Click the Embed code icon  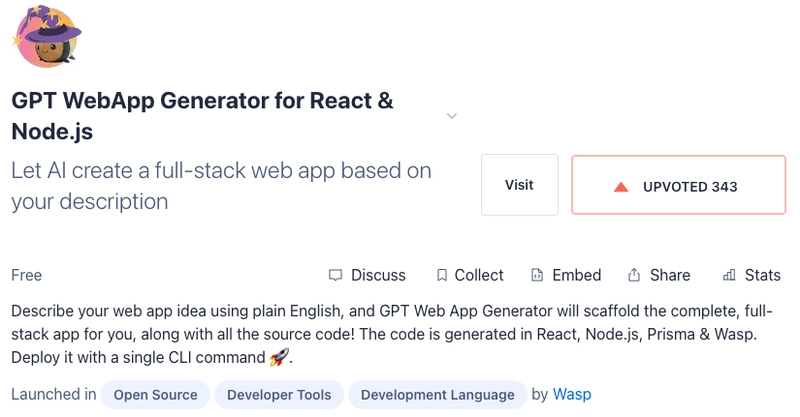(537, 275)
